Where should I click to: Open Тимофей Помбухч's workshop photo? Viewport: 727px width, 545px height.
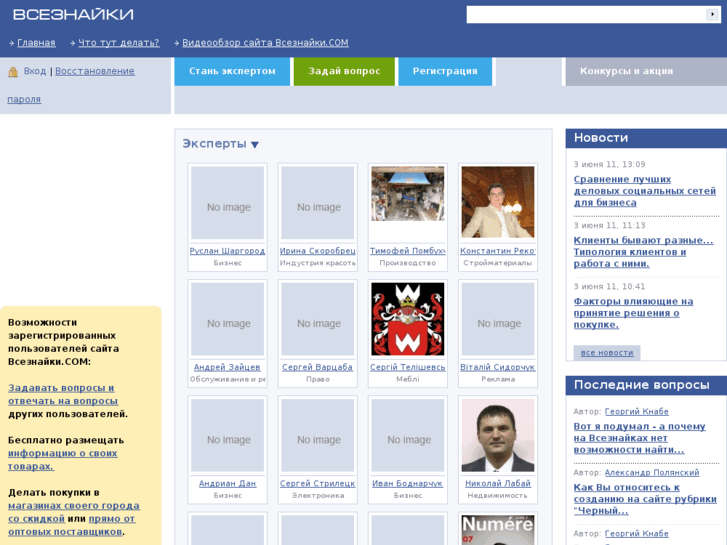(x=408, y=194)
